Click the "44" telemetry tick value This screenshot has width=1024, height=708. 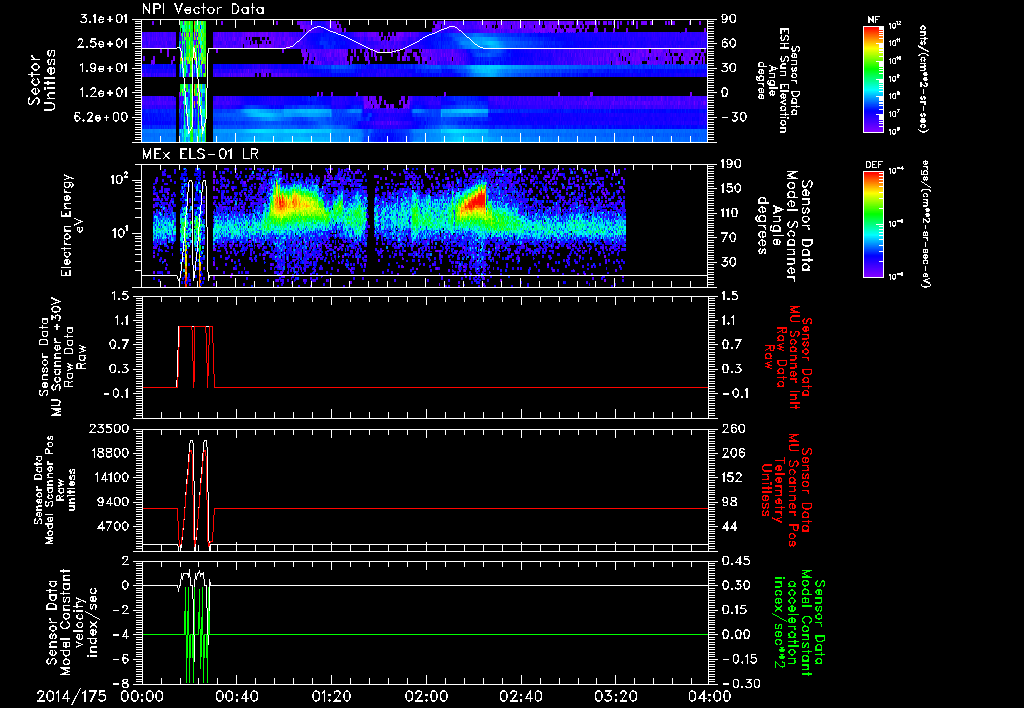coord(729,526)
